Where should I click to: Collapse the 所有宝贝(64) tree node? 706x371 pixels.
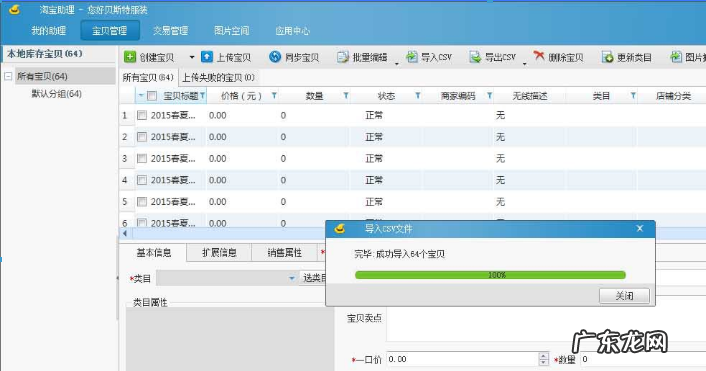click(8, 76)
